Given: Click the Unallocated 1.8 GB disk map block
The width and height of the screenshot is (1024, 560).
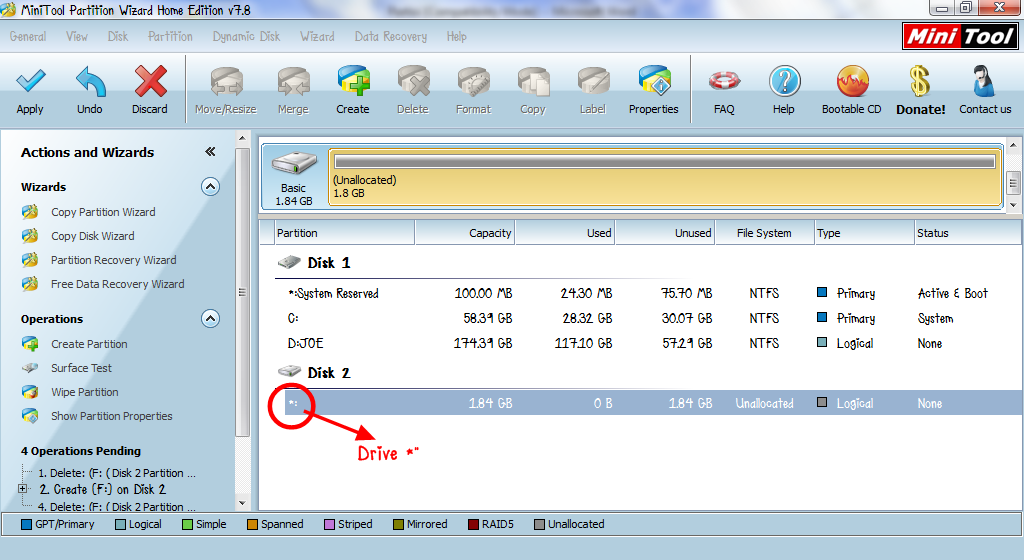Looking at the screenshot, I should [x=665, y=177].
